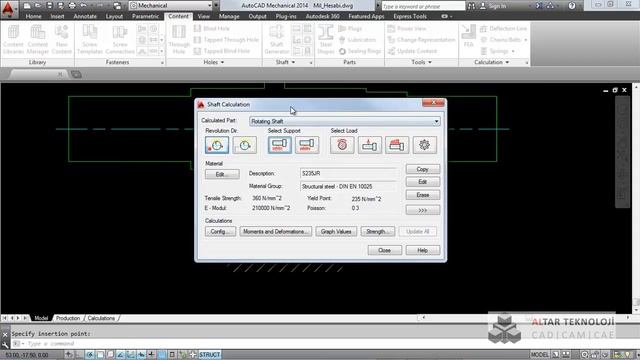The image size is (640, 360).
Task: Click Material Edit... button
Action: tap(222, 174)
